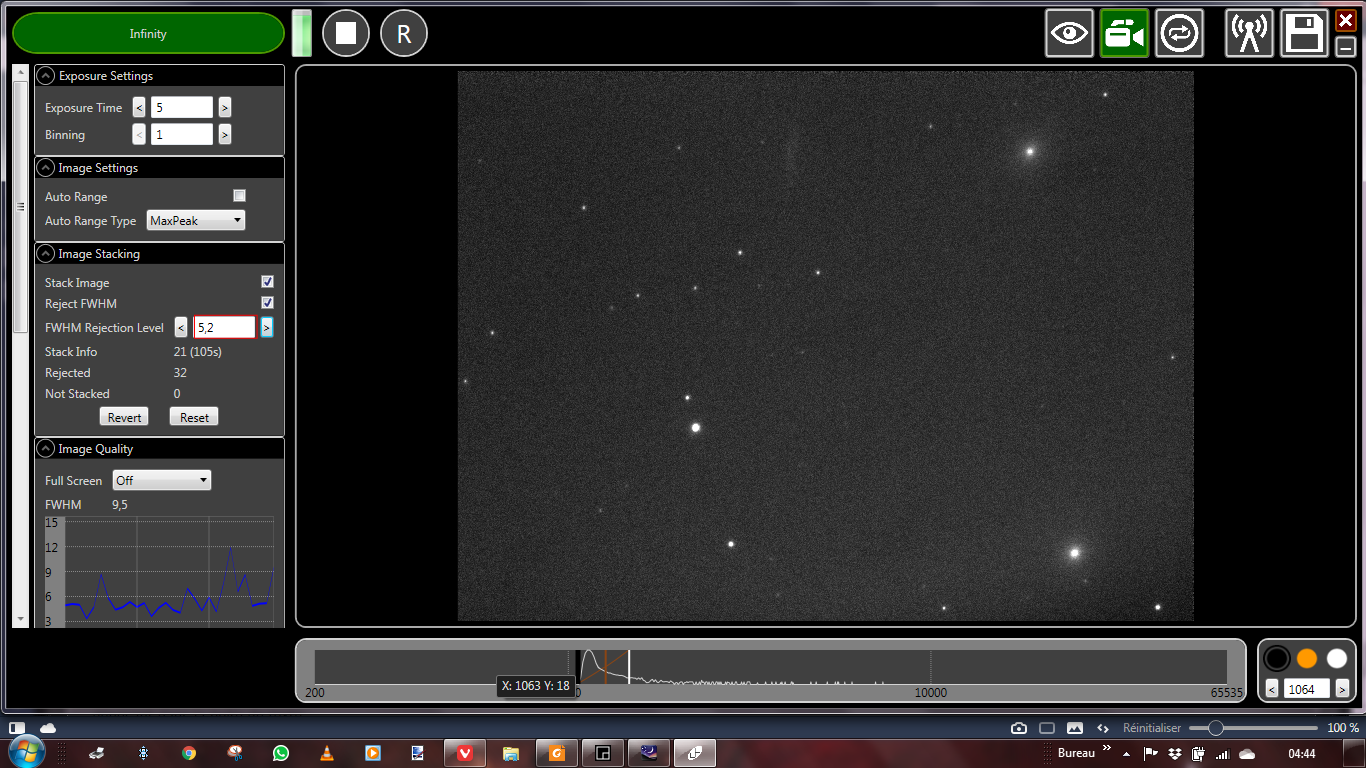Open VLC media player from taskbar

[327, 753]
